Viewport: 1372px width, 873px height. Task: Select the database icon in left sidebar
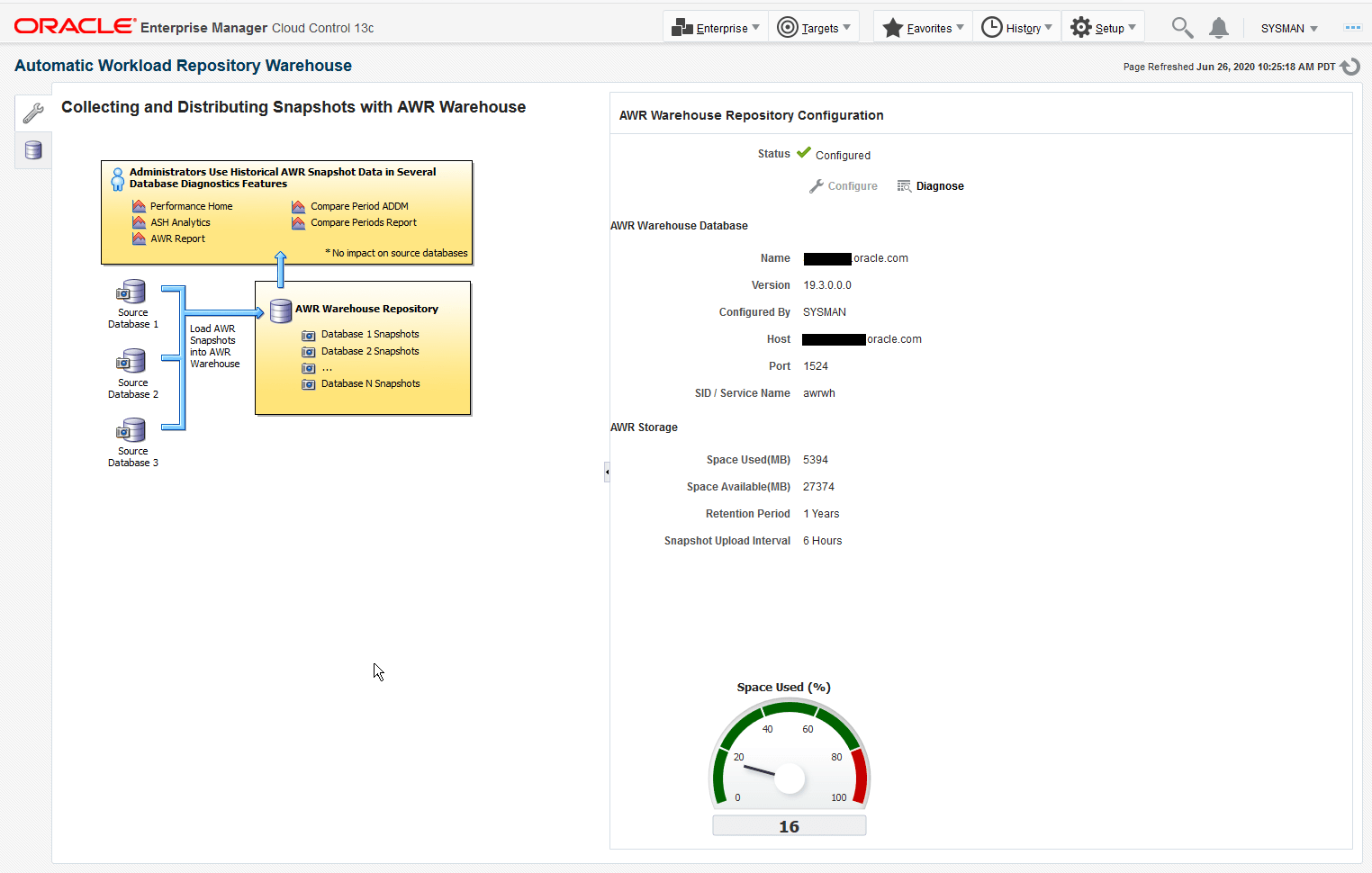coord(32,150)
